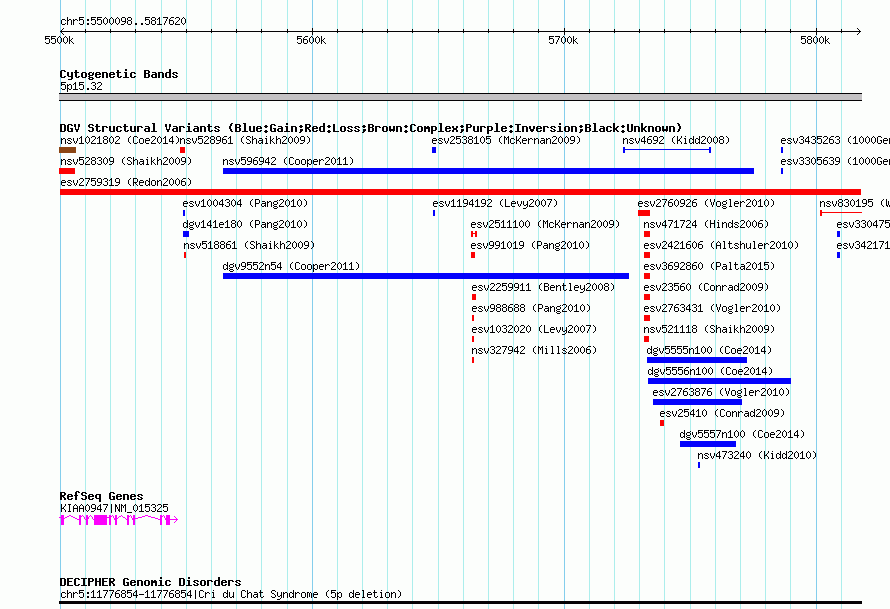Open the esv2511100 (McKernan2009) label
Screen dimensions: 890x609
point(545,224)
